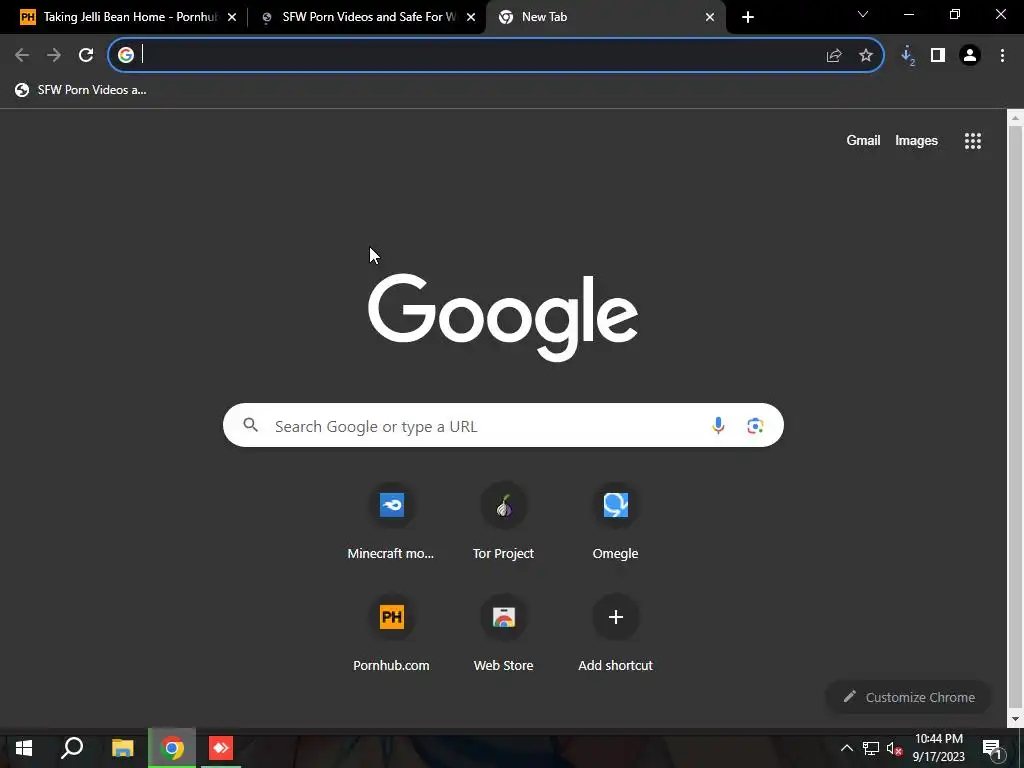1024x768 pixels.
Task: Open the Google apps grid
Action: pos(973,141)
